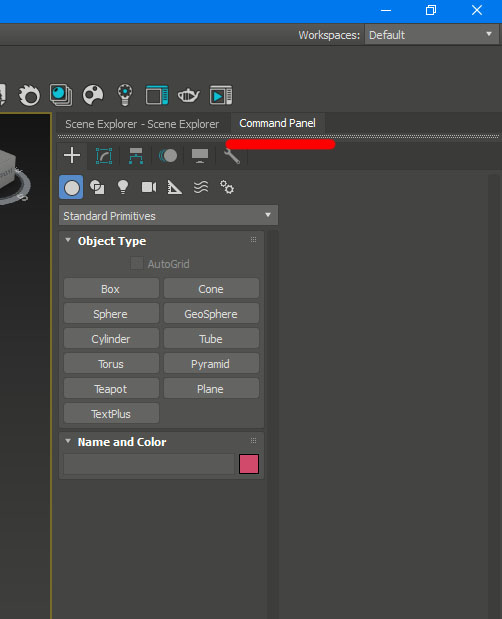Click the Teapot primitive button
This screenshot has height=619, width=502.
pos(111,389)
